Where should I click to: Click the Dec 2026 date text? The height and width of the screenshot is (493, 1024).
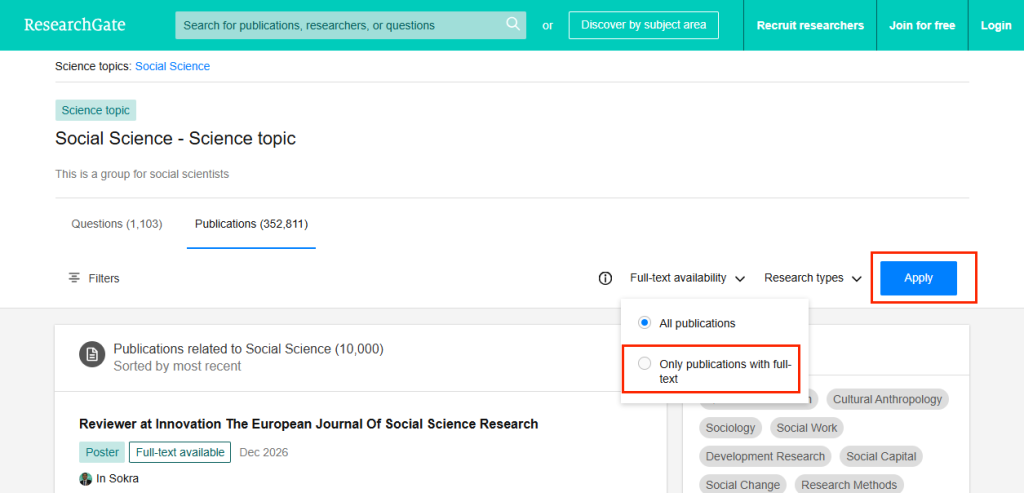(263, 452)
